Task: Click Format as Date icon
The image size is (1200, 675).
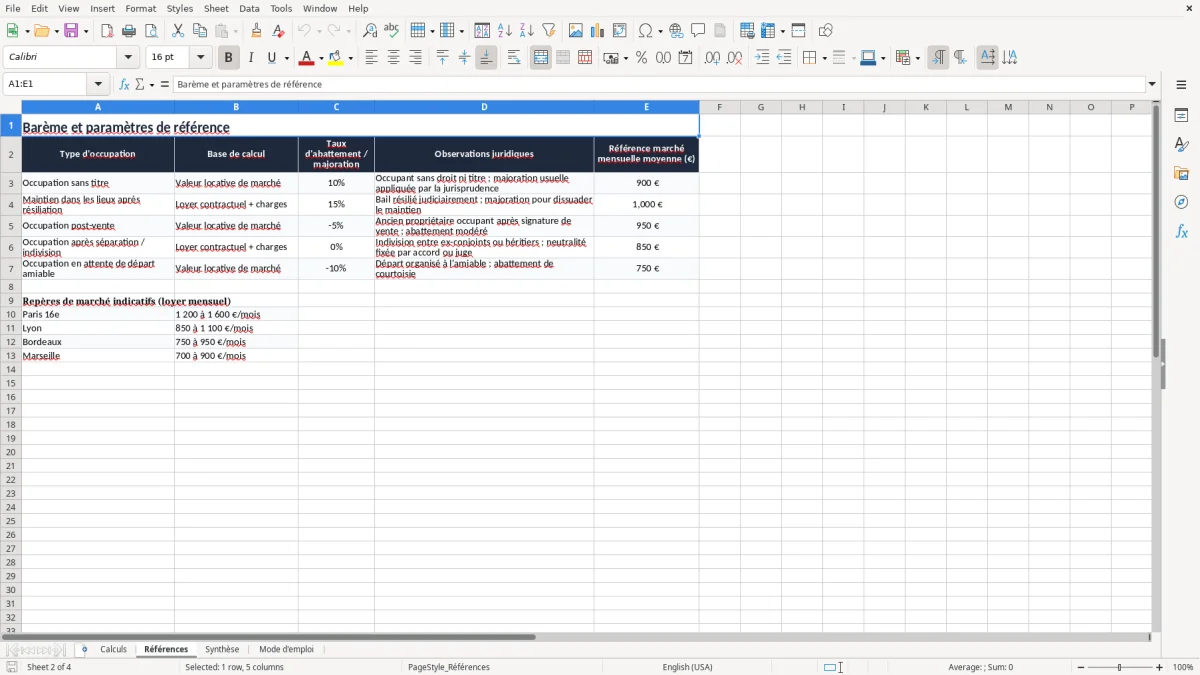Action: click(x=685, y=58)
